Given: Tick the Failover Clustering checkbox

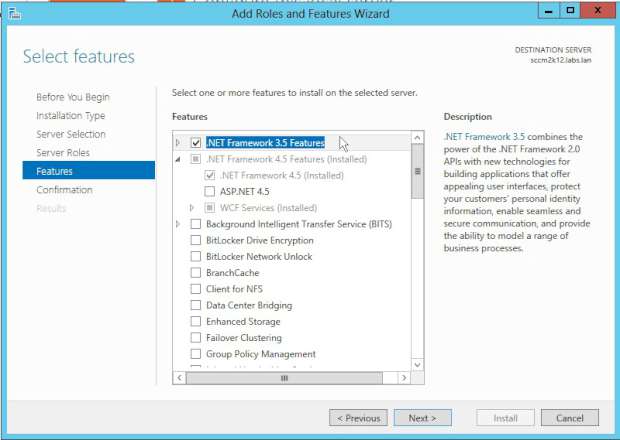Looking at the screenshot, I should 196,338.
